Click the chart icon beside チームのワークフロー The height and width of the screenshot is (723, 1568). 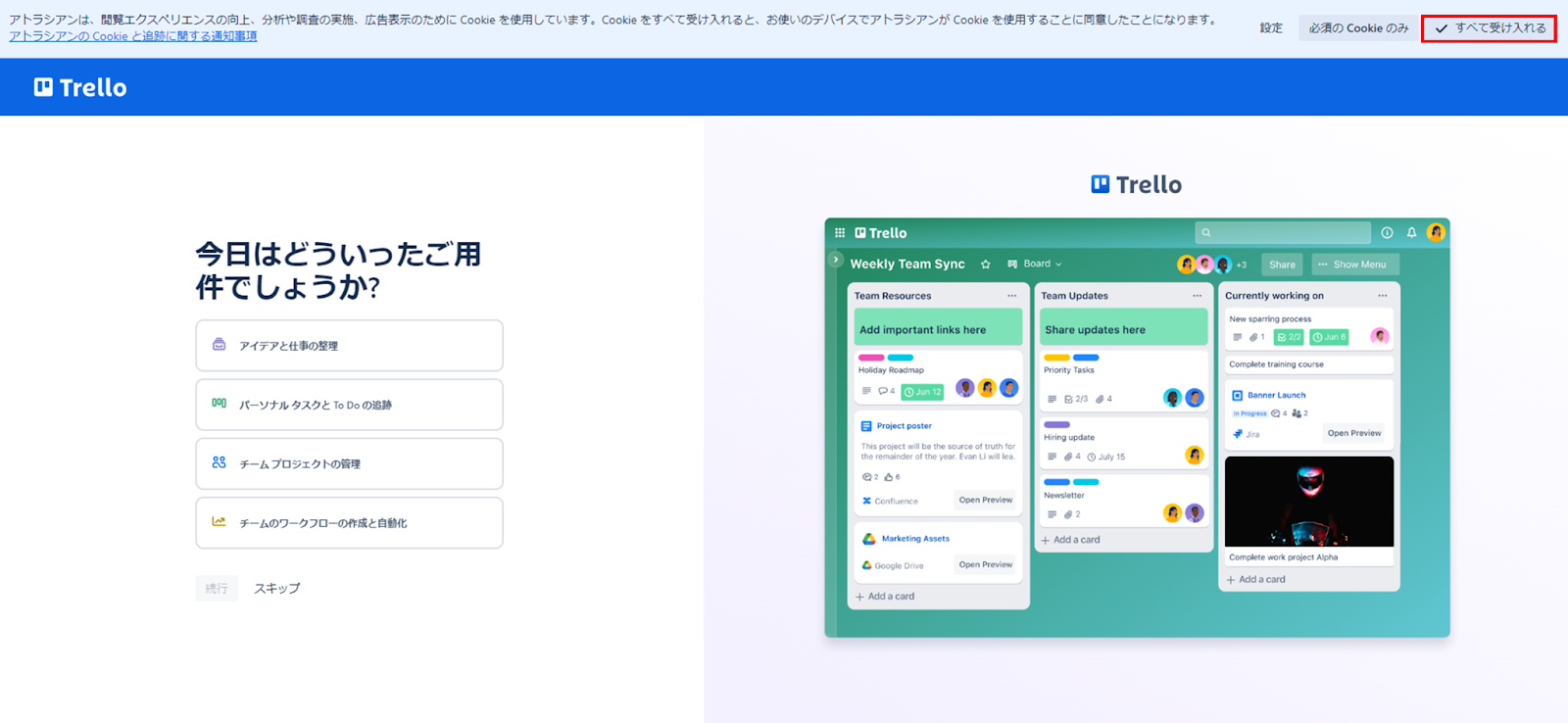[220, 521]
